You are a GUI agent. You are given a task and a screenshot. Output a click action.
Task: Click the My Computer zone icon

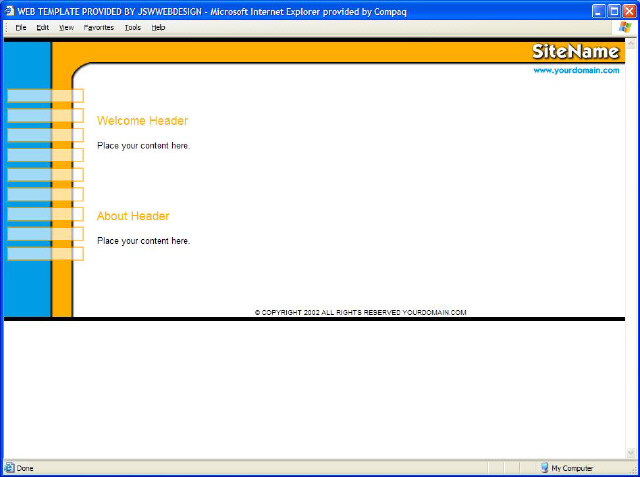(544, 468)
